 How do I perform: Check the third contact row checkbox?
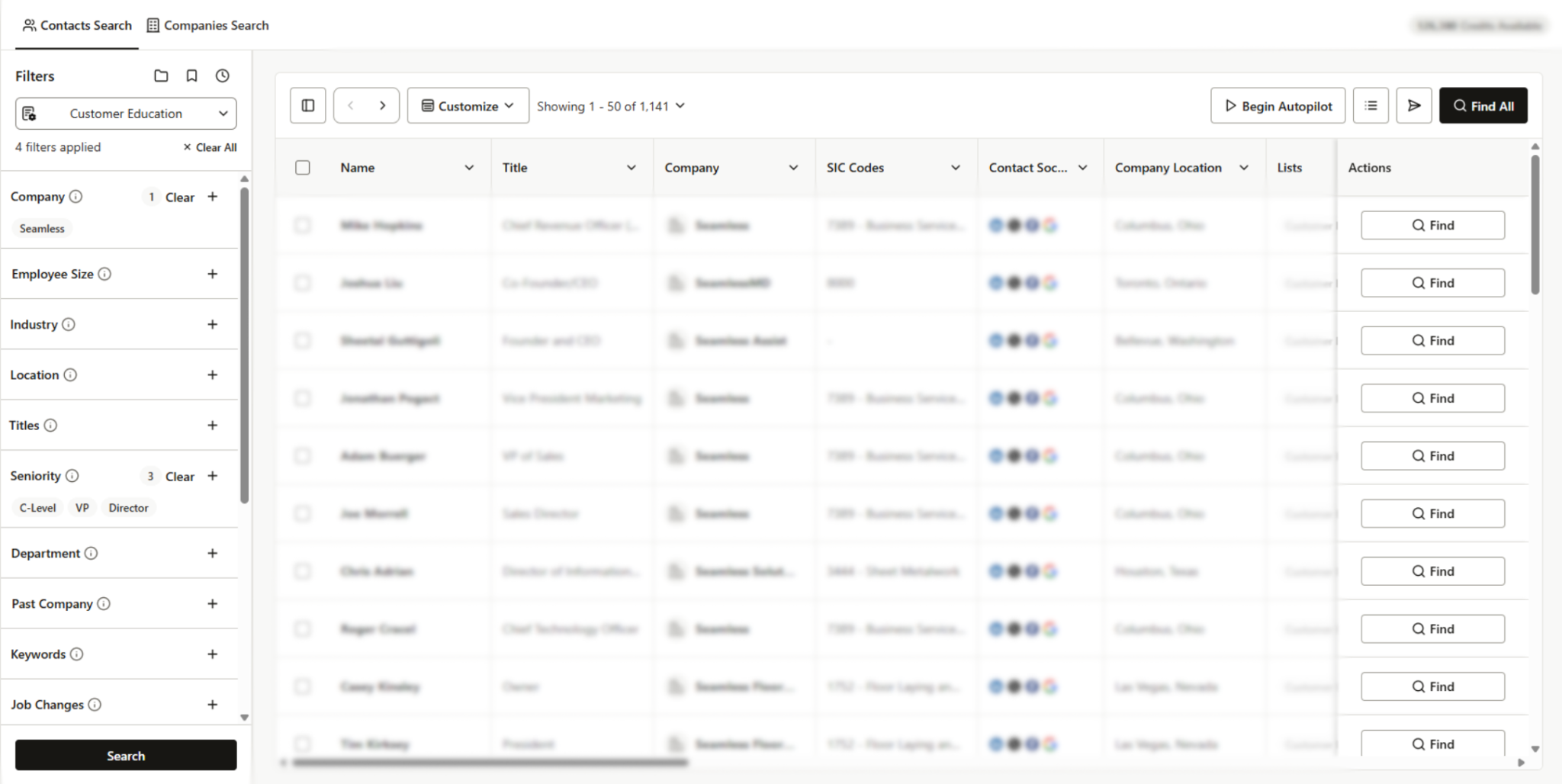(303, 340)
